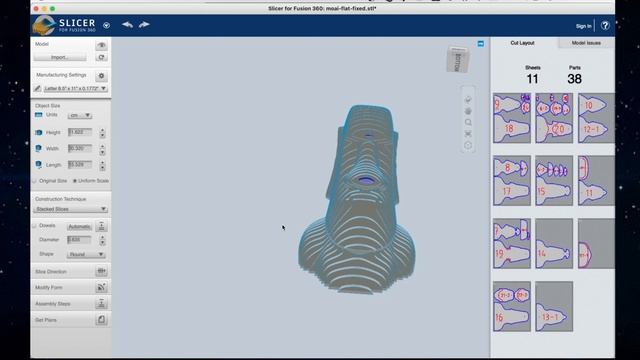Click the dowel Diameter field
Image resolution: width=640 pixels, height=360 pixels.
(x=79, y=240)
